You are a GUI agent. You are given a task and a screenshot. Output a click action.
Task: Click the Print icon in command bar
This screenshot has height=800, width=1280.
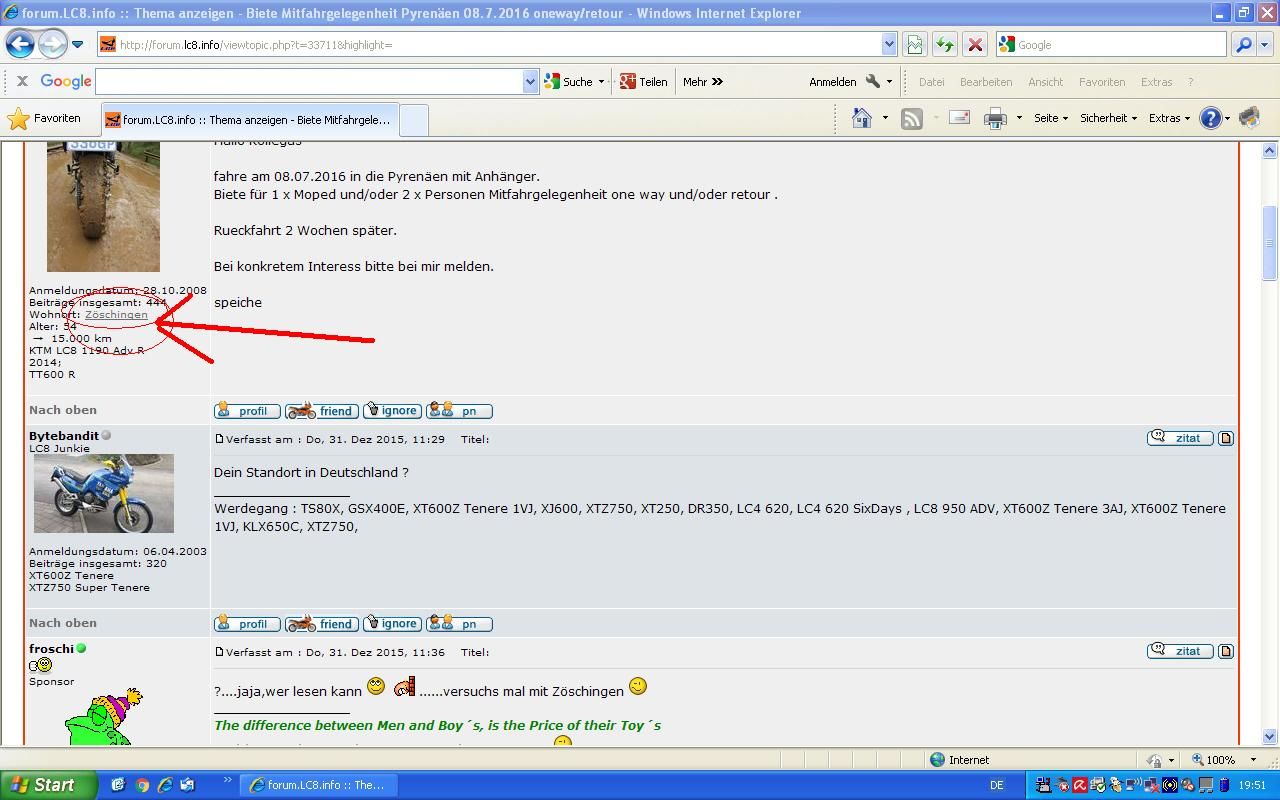tap(995, 118)
